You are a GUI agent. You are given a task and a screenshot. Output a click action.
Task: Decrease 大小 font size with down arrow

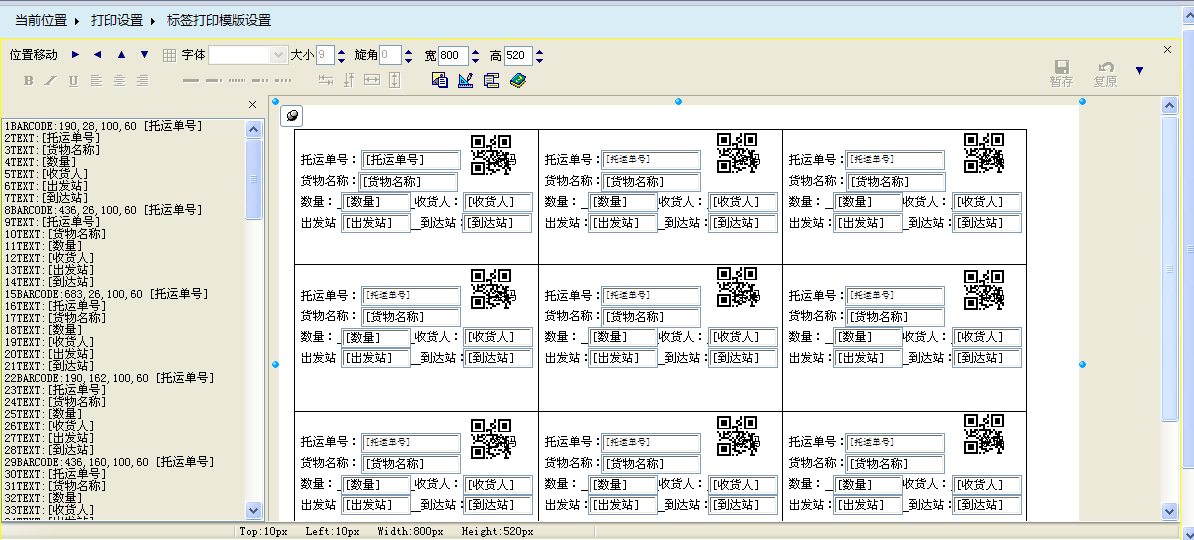(x=341, y=60)
